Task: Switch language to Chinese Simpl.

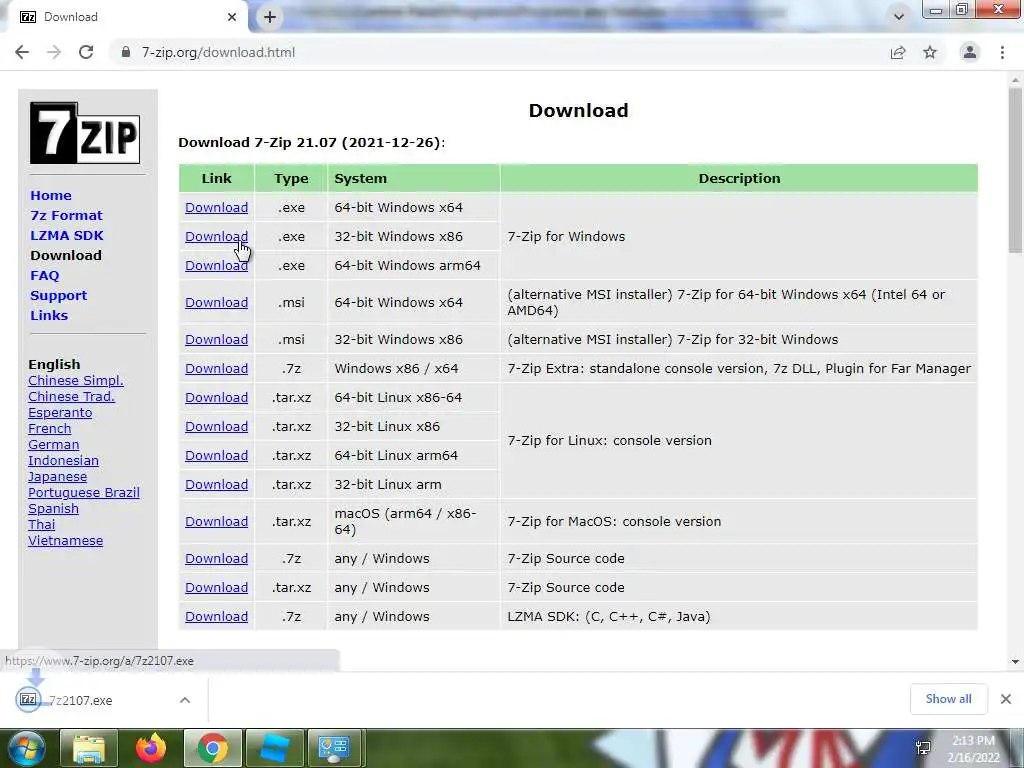Action: (76, 381)
